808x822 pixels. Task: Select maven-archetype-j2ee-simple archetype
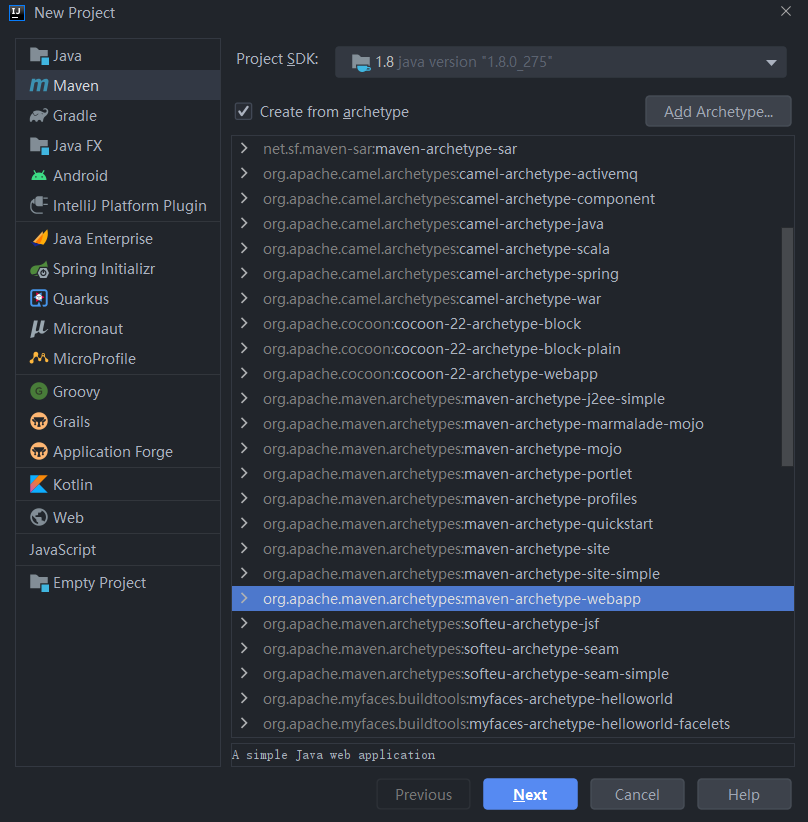click(513, 398)
